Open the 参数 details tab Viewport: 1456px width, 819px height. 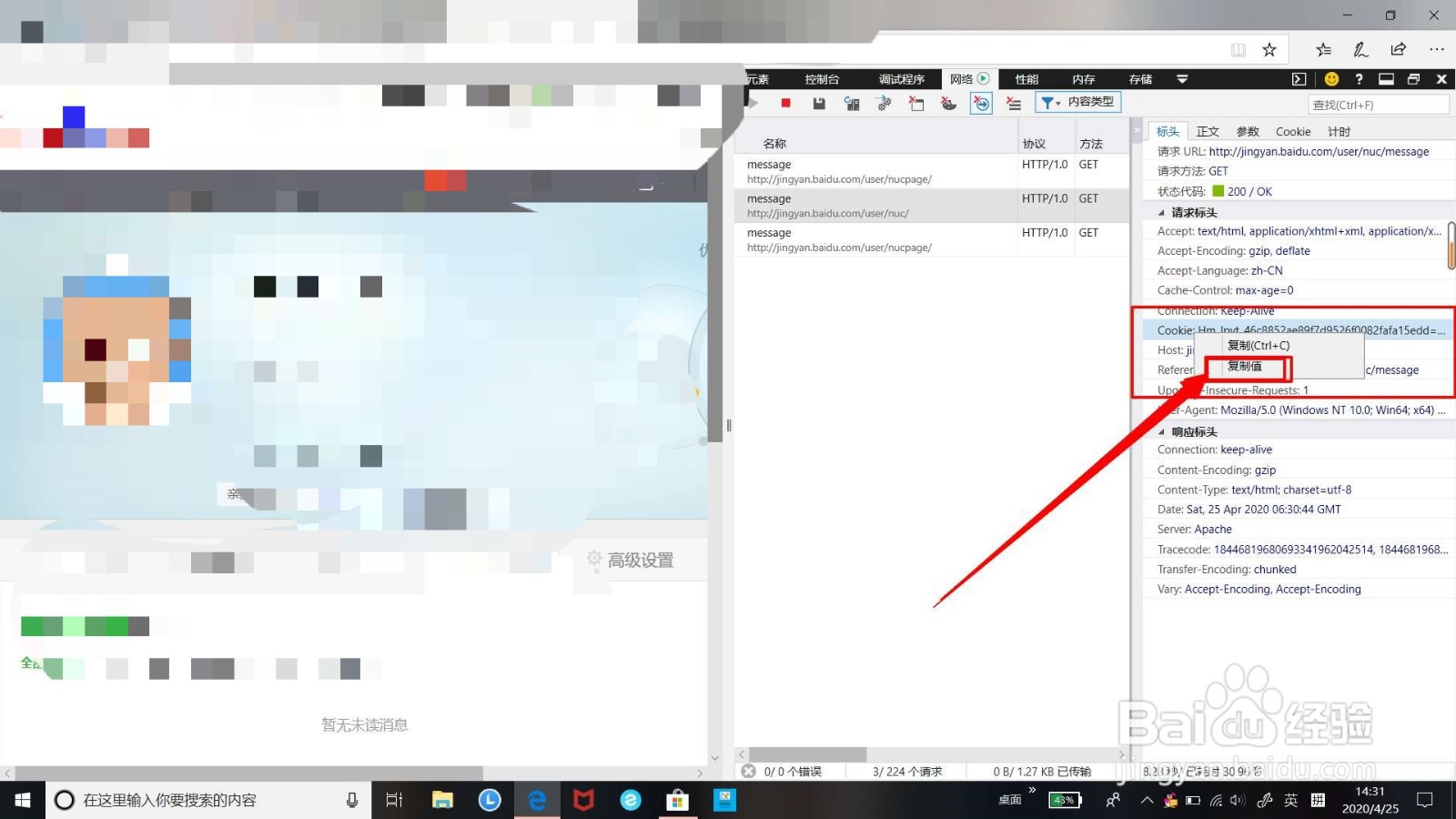pos(1248,132)
